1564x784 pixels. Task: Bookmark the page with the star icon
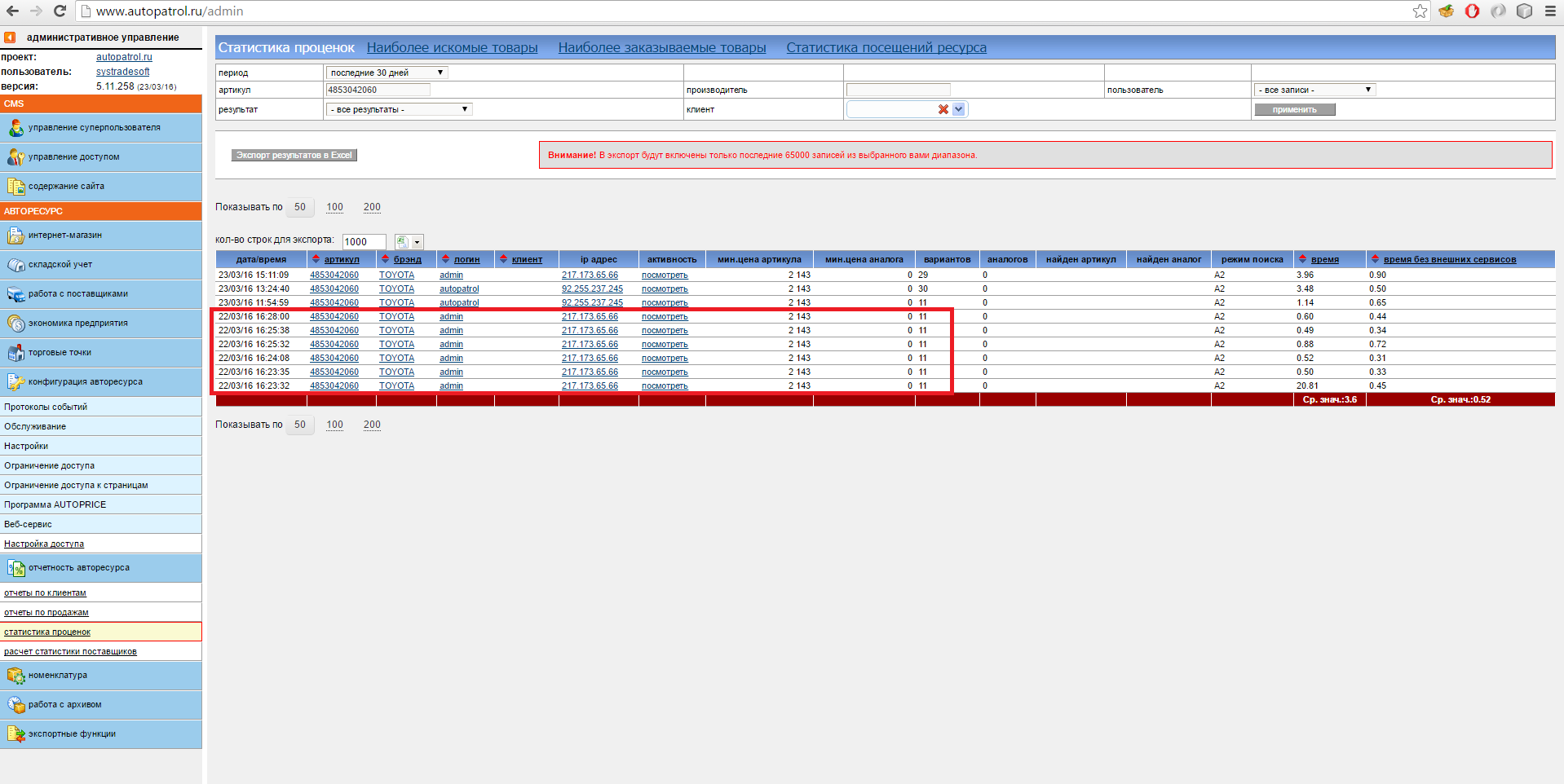click(x=1420, y=11)
